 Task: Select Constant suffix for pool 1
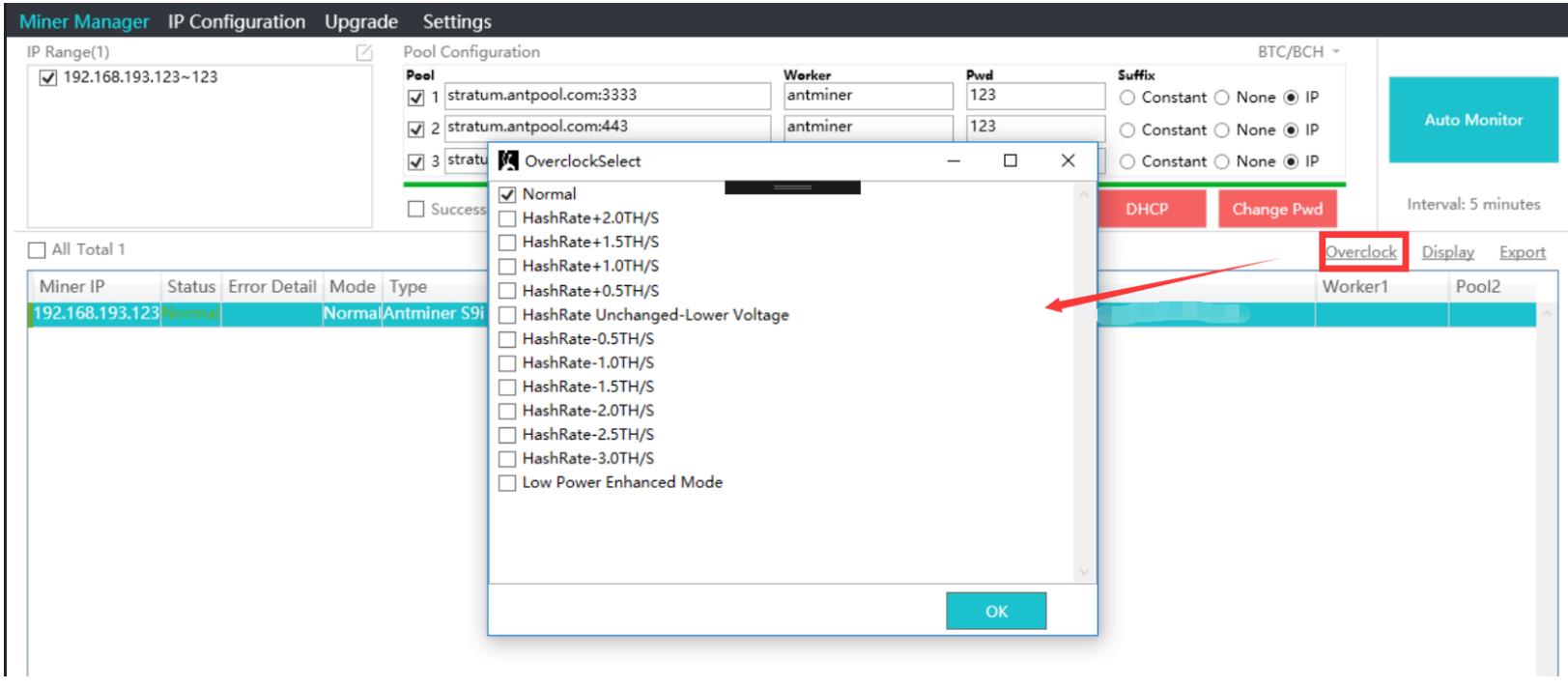[1127, 98]
